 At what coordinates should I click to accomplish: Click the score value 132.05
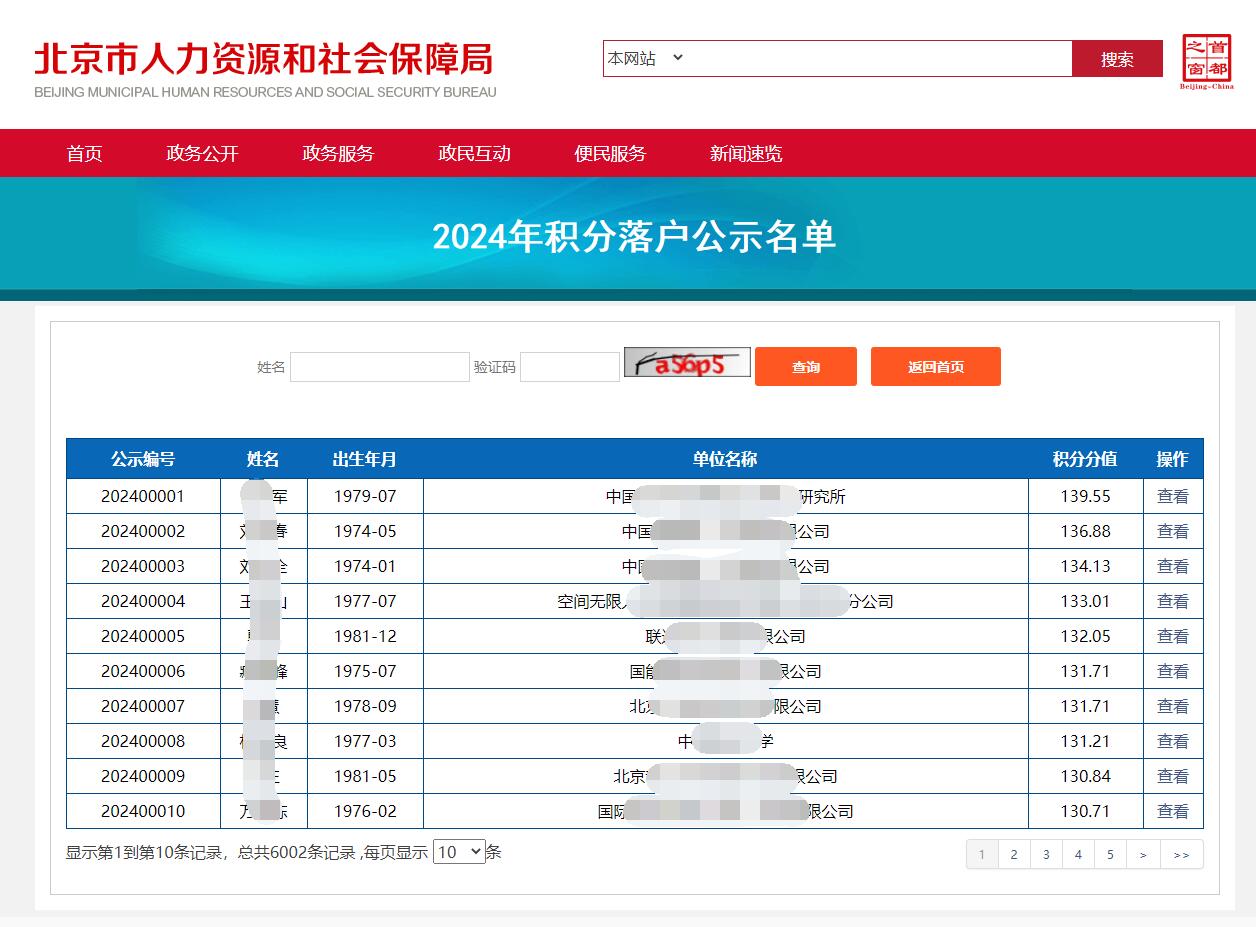(x=1086, y=636)
